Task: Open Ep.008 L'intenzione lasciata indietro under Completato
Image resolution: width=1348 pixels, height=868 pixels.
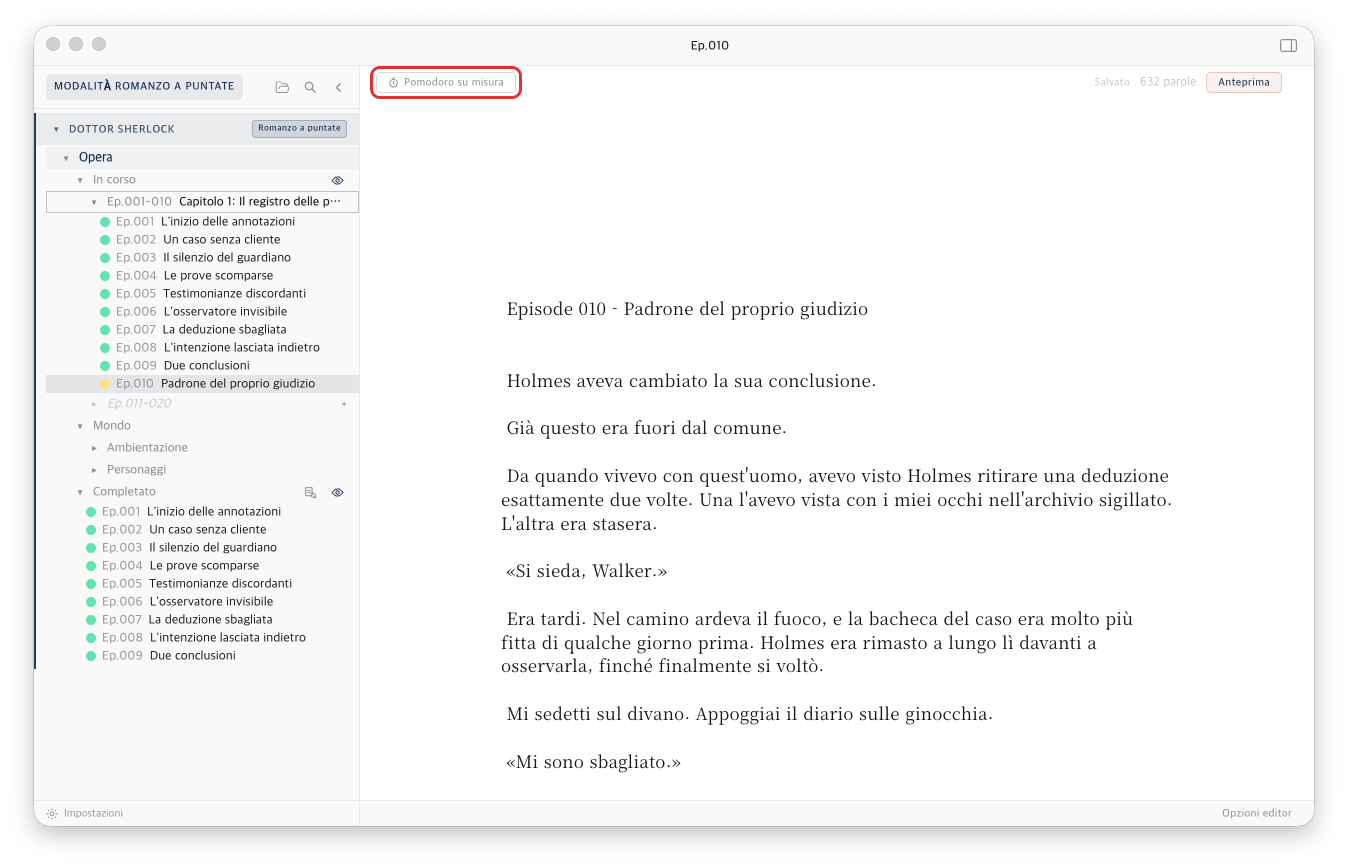Action: point(202,638)
